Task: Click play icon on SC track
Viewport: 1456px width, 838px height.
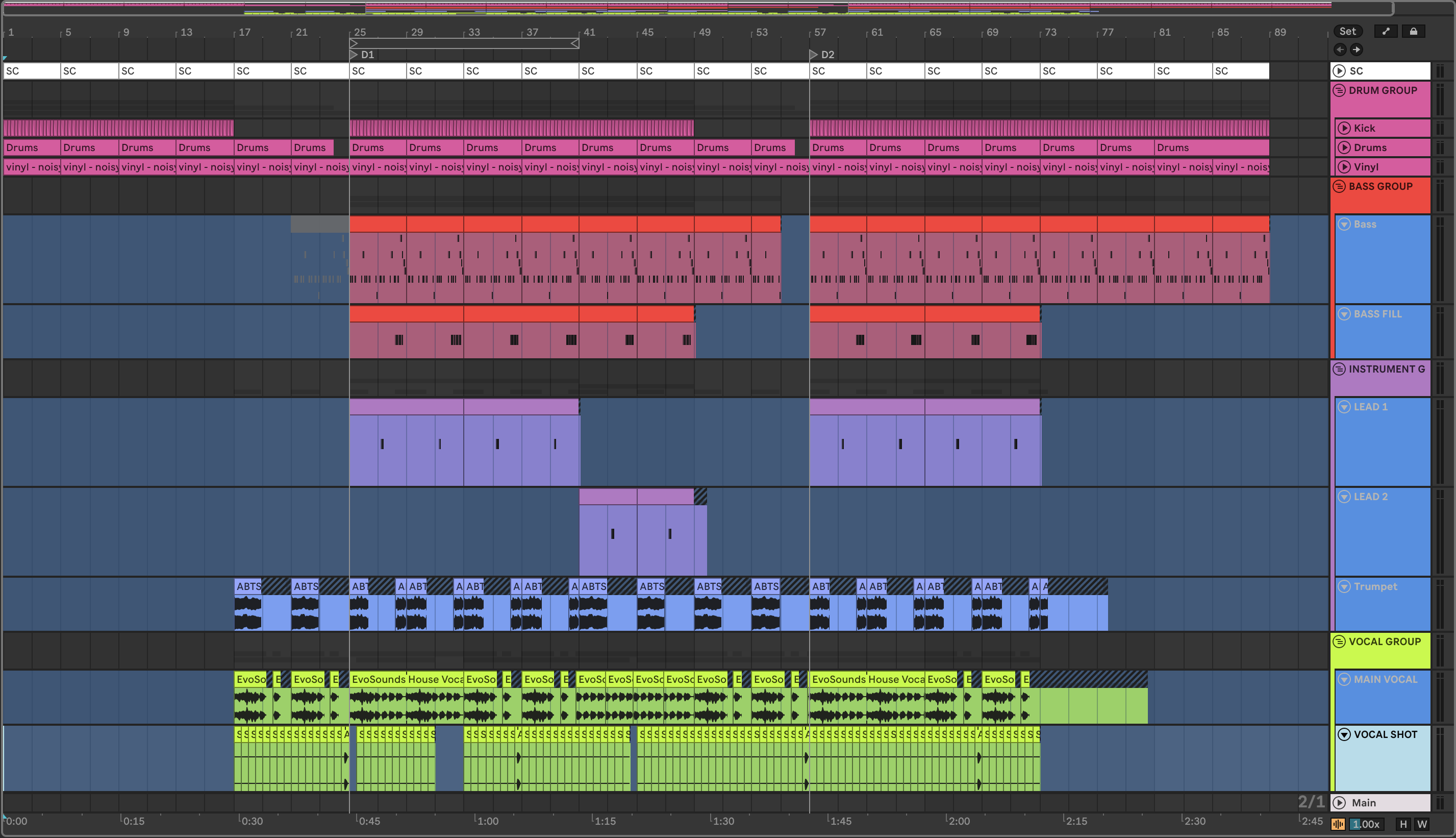Action: (1339, 71)
